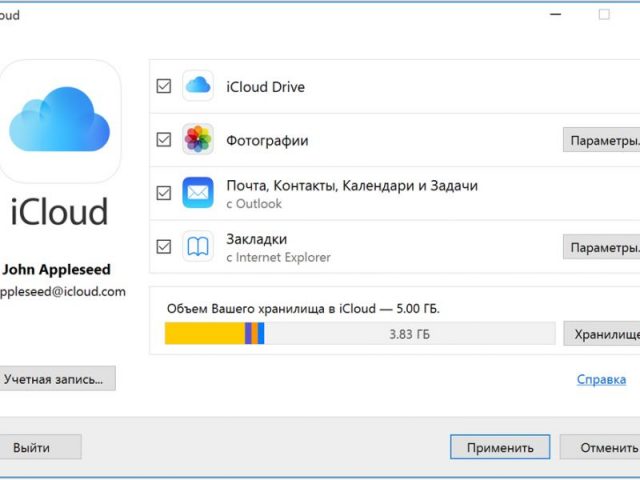This screenshot has width=640, height=480.
Task: Click the Учетная запись button
Action: (x=57, y=379)
